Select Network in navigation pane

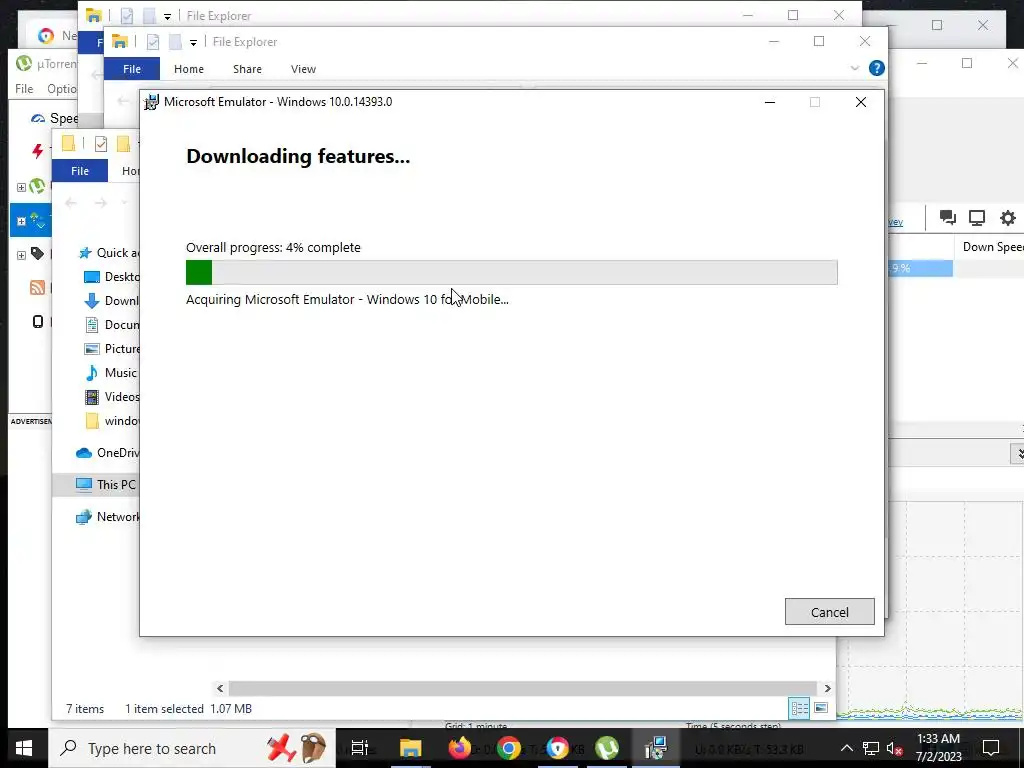(107, 517)
